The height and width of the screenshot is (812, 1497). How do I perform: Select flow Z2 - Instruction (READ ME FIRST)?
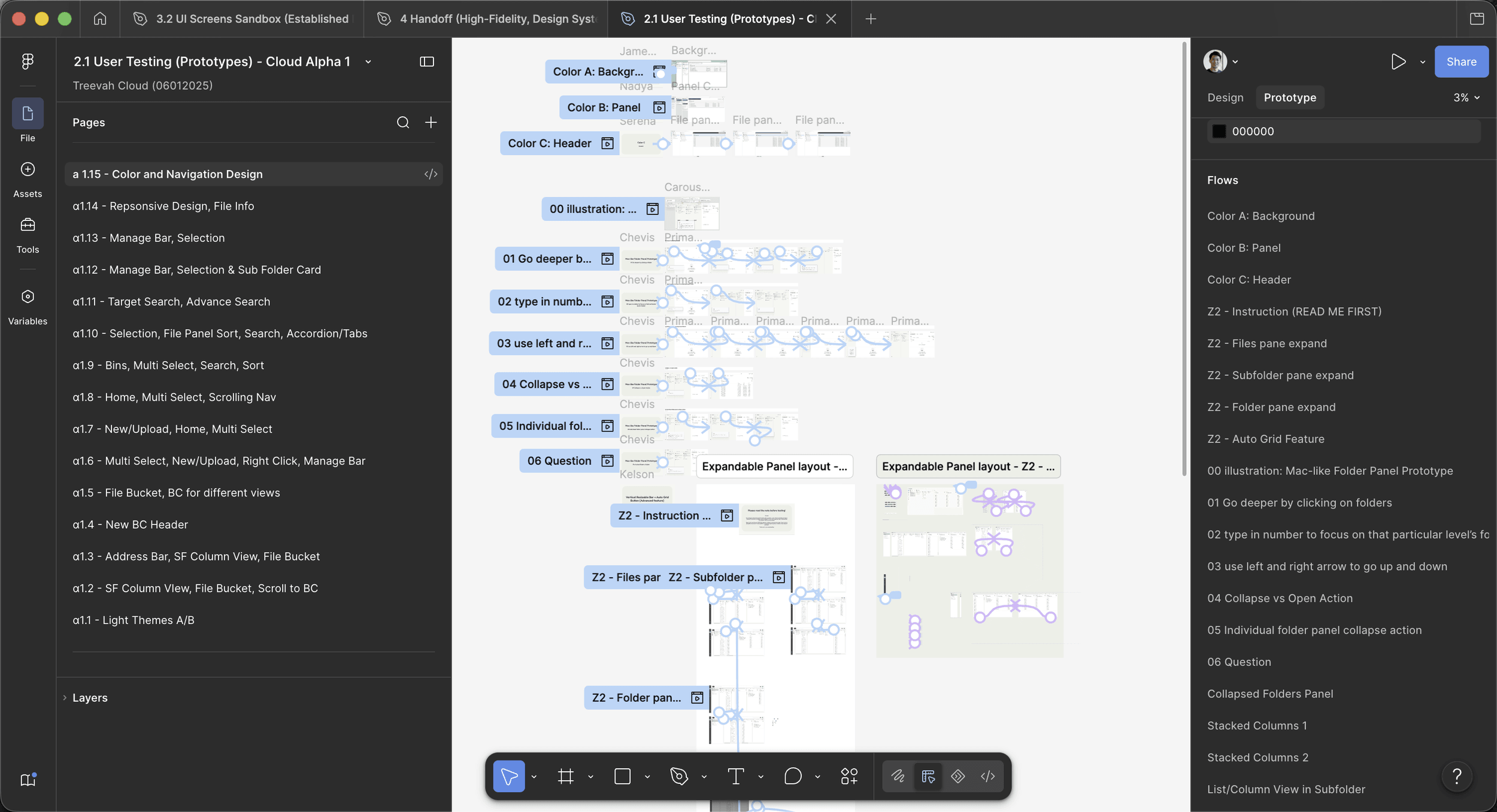coord(1294,311)
